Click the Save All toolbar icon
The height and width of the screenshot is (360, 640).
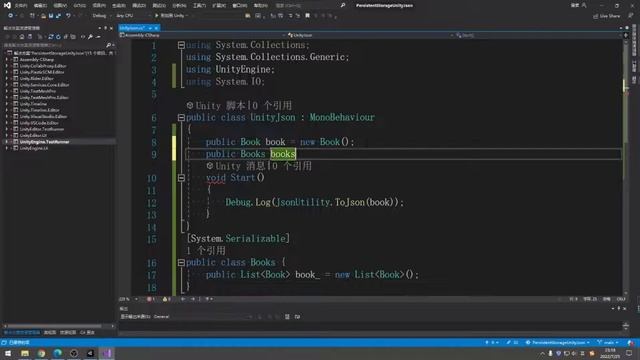pyautogui.click(x=58, y=16)
